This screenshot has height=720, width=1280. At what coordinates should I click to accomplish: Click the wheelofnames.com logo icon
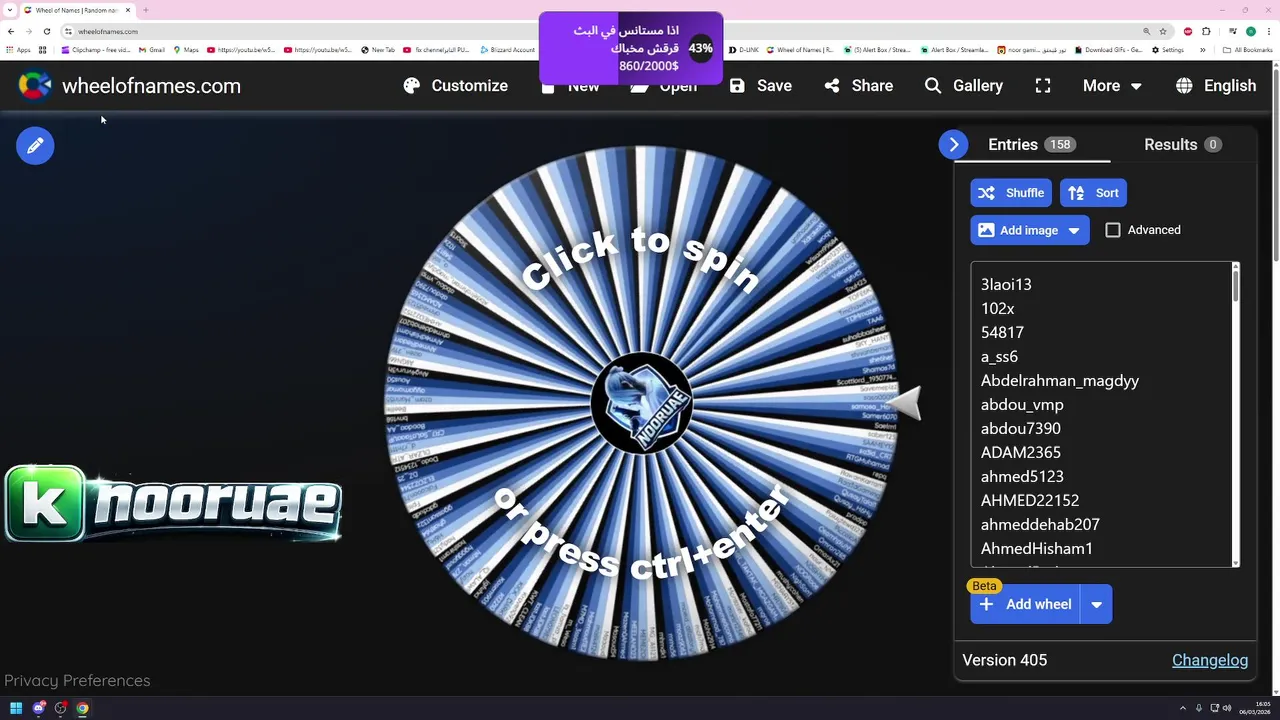click(x=35, y=86)
